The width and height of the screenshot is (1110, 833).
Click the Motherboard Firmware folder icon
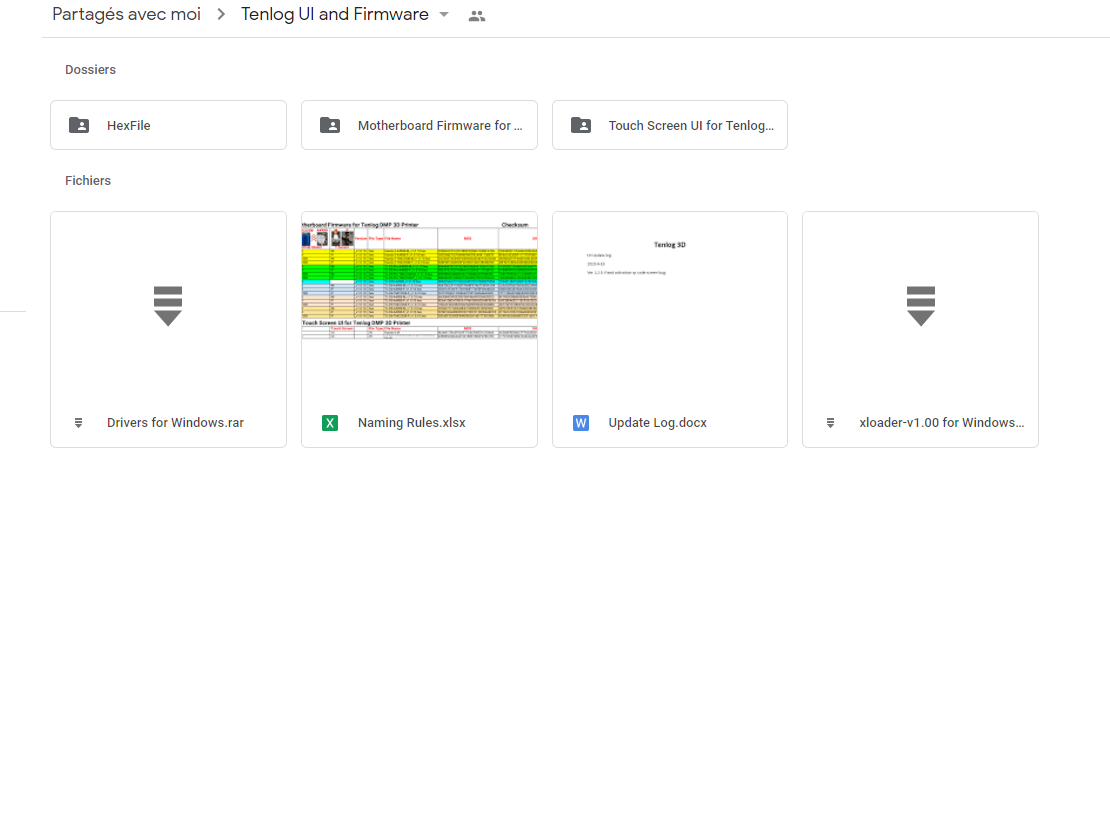pyautogui.click(x=330, y=125)
